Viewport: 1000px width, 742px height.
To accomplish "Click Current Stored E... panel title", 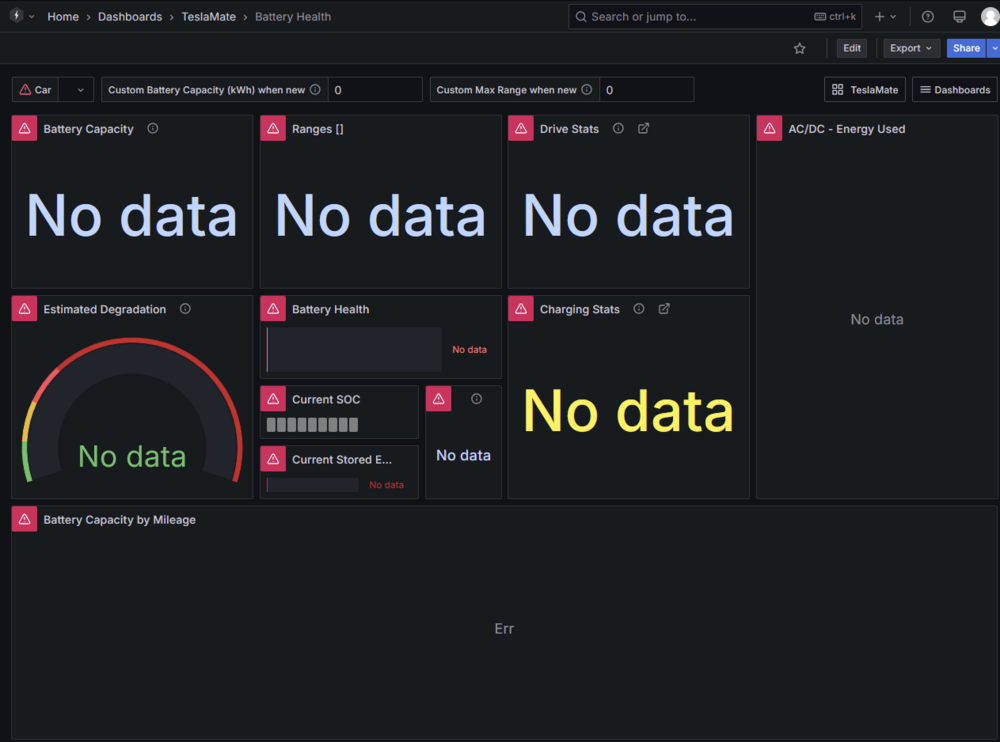I will (x=342, y=459).
